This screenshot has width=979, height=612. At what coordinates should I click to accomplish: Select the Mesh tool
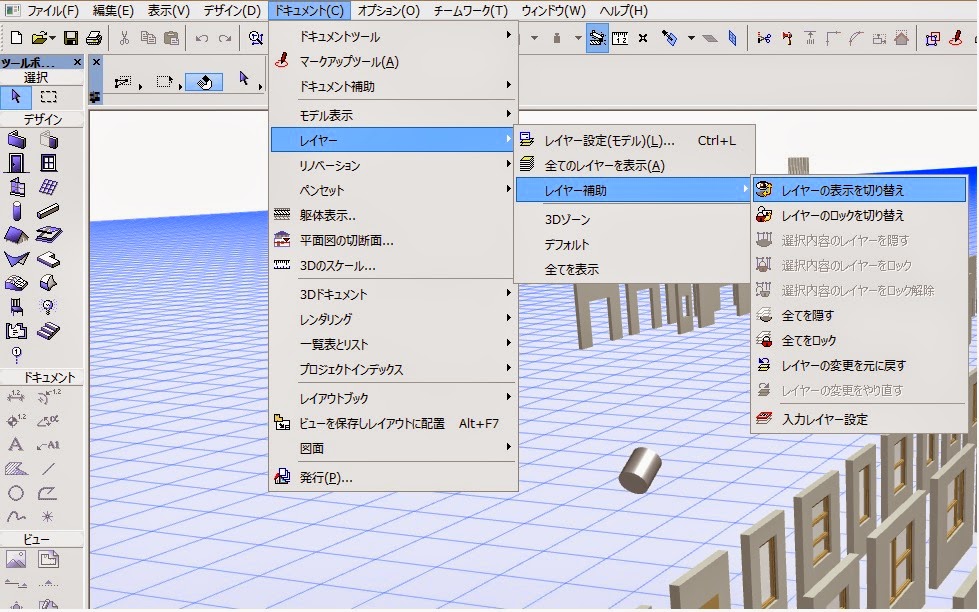pyautogui.click(x=16, y=283)
